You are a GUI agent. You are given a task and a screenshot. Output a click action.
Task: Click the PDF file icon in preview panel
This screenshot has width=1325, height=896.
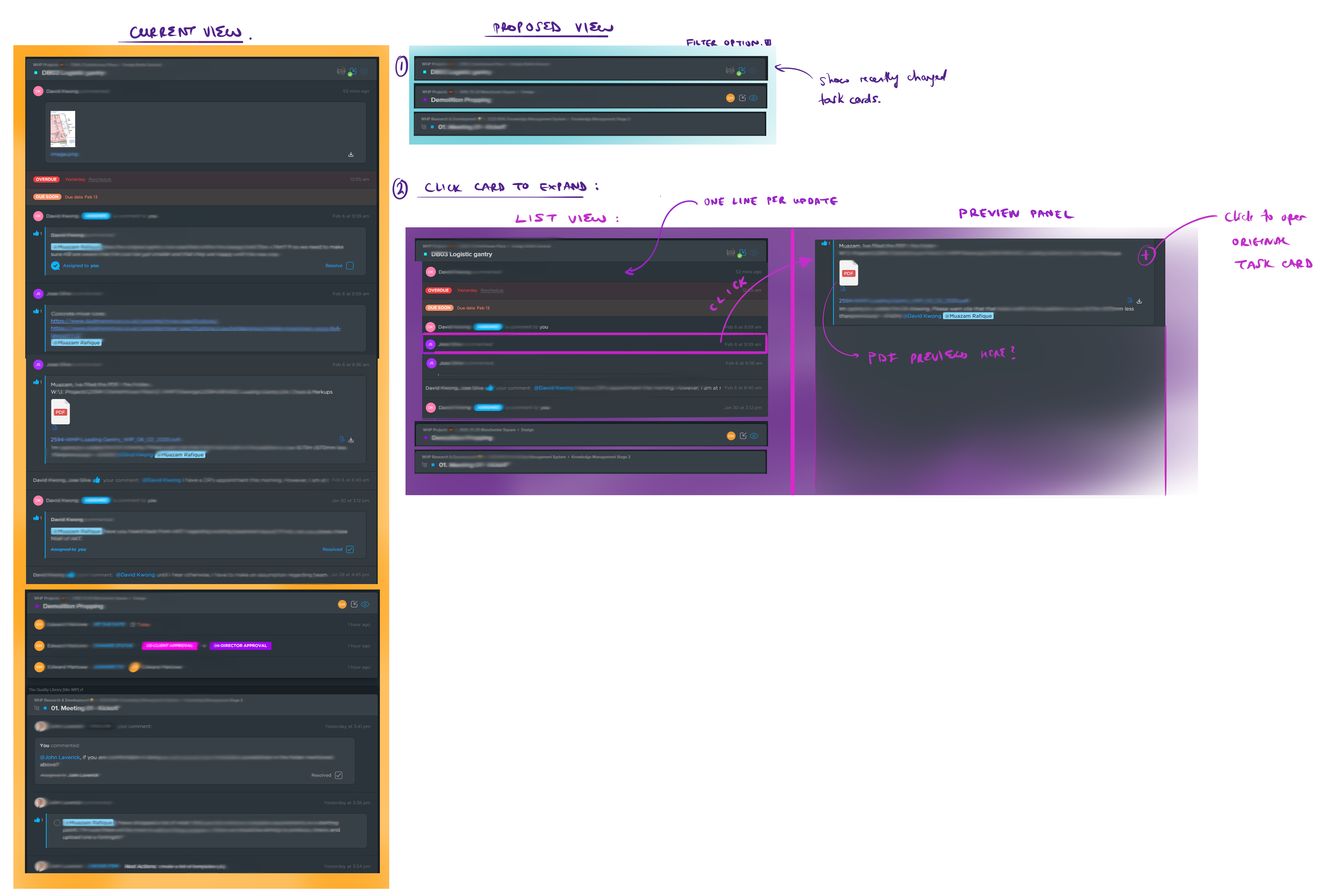(848, 273)
